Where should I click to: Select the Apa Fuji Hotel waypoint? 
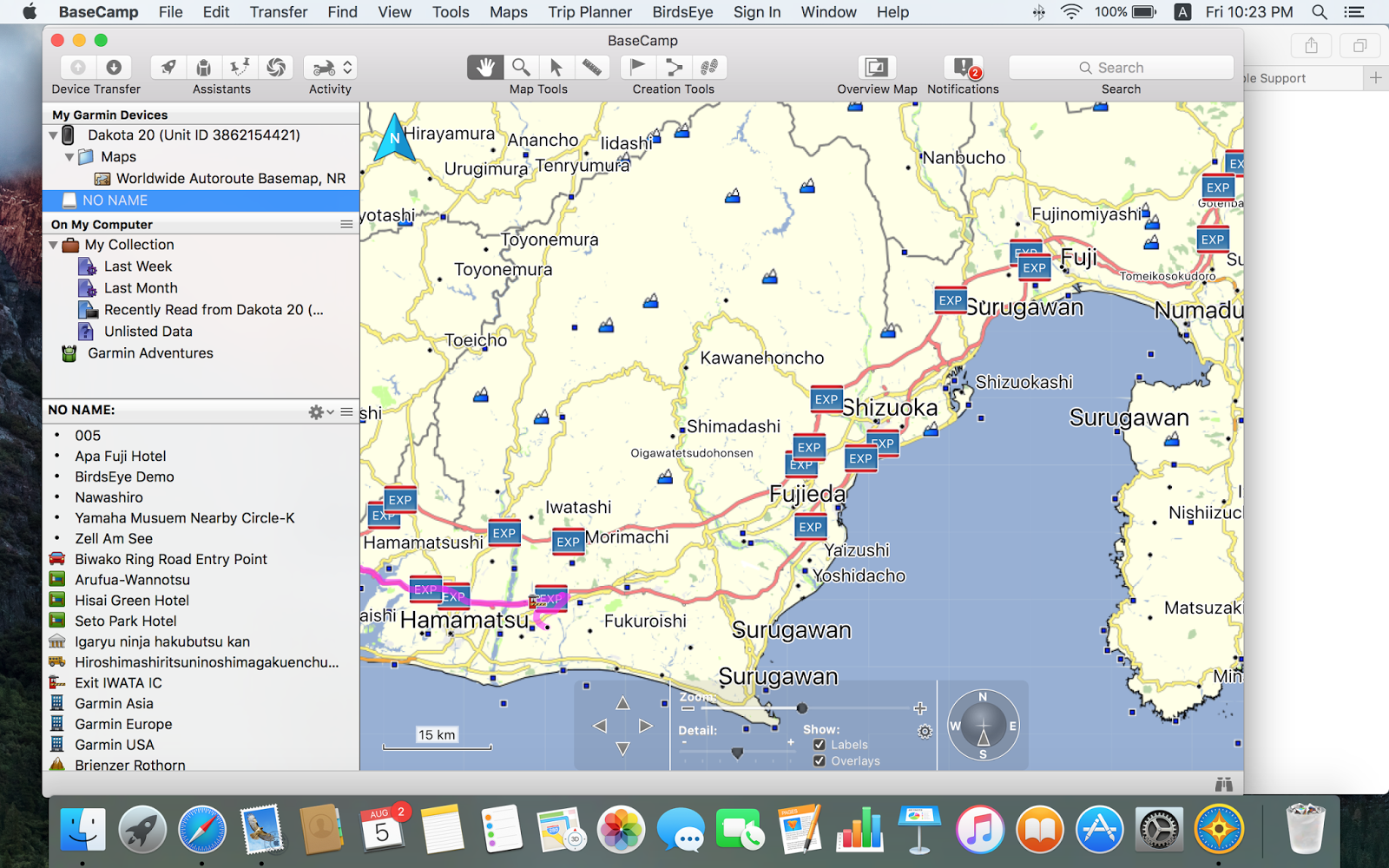(121, 456)
